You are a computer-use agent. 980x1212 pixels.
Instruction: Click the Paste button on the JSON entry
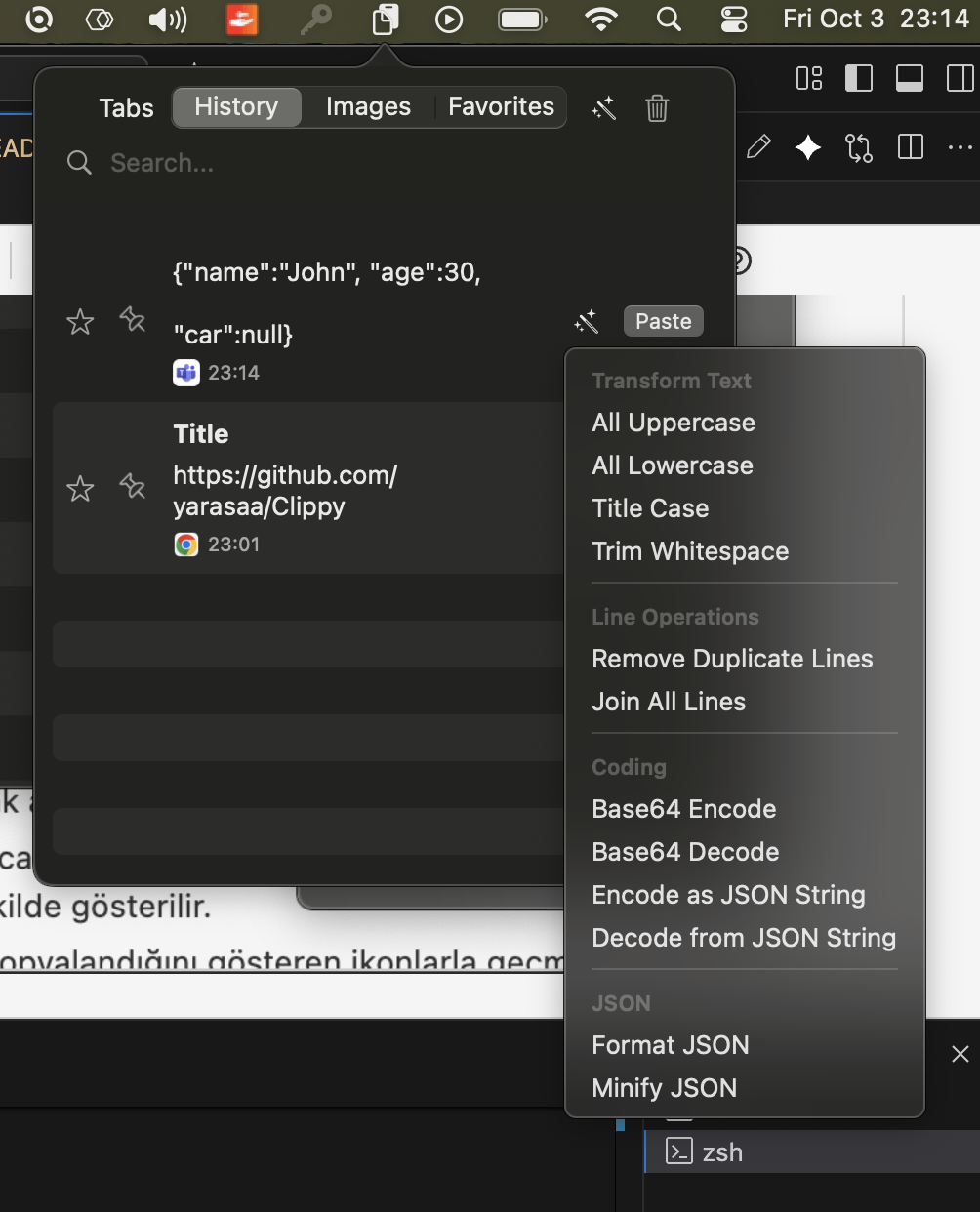663,320
